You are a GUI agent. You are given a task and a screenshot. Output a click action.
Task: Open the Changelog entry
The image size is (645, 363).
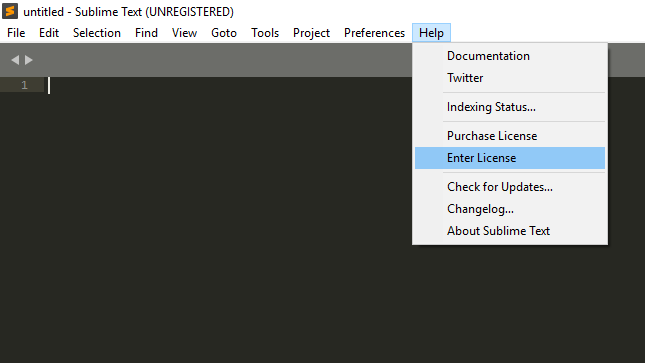pyautogui.click(x=510, y=209)
